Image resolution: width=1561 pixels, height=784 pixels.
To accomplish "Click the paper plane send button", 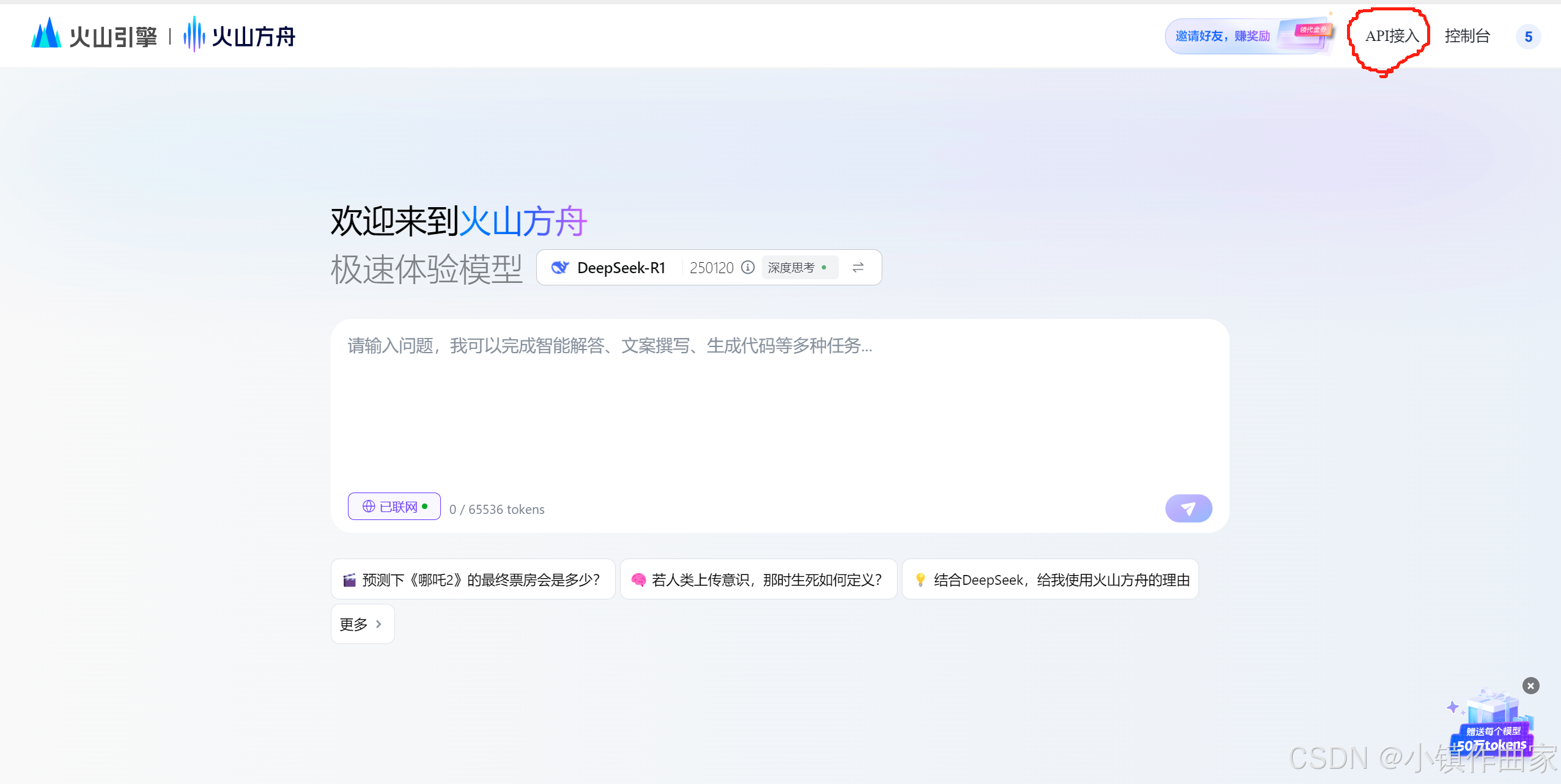I will point(1188,508).
